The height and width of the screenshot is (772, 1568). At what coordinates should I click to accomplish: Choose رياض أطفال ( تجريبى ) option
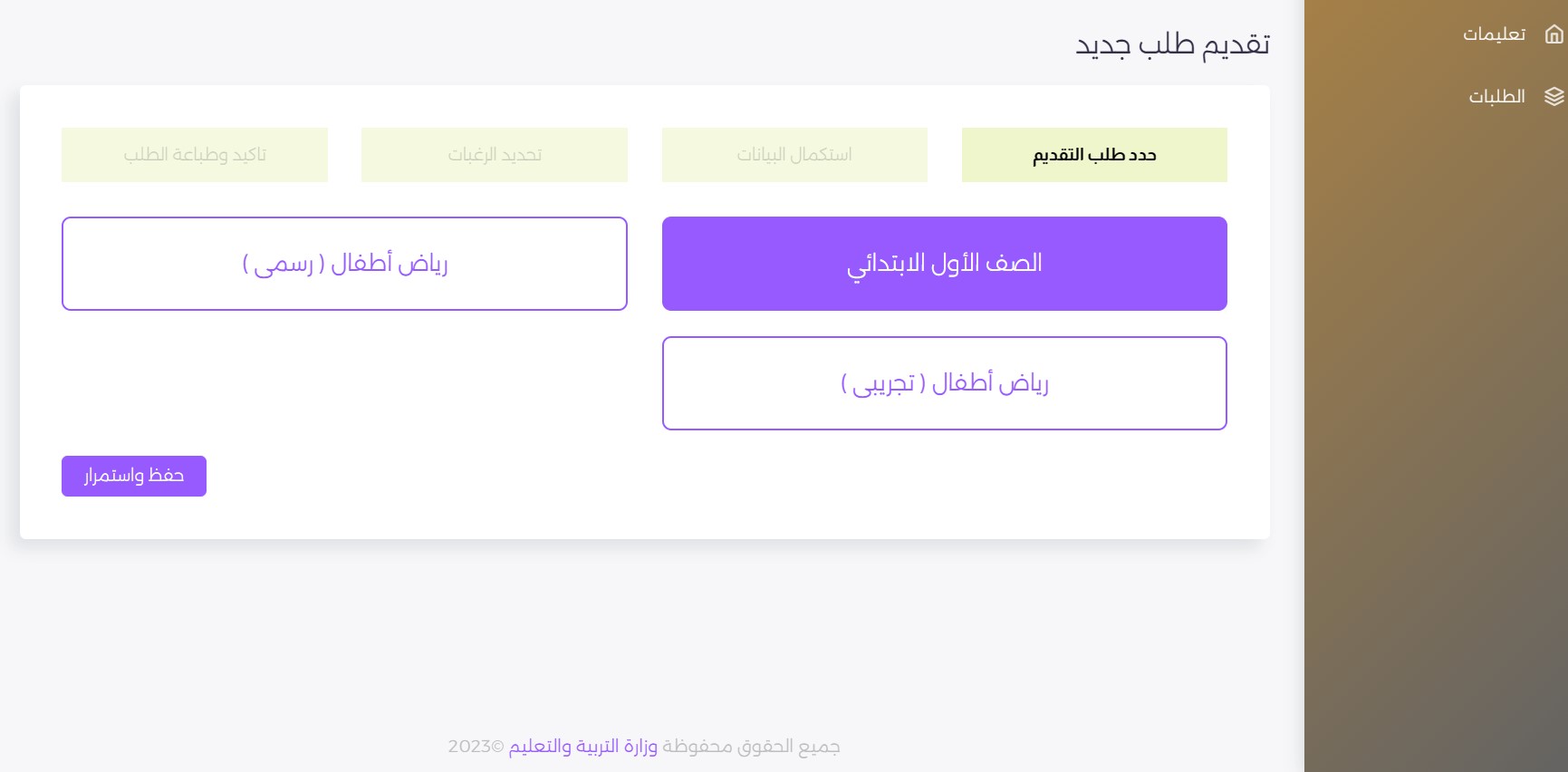coord(945,383)
